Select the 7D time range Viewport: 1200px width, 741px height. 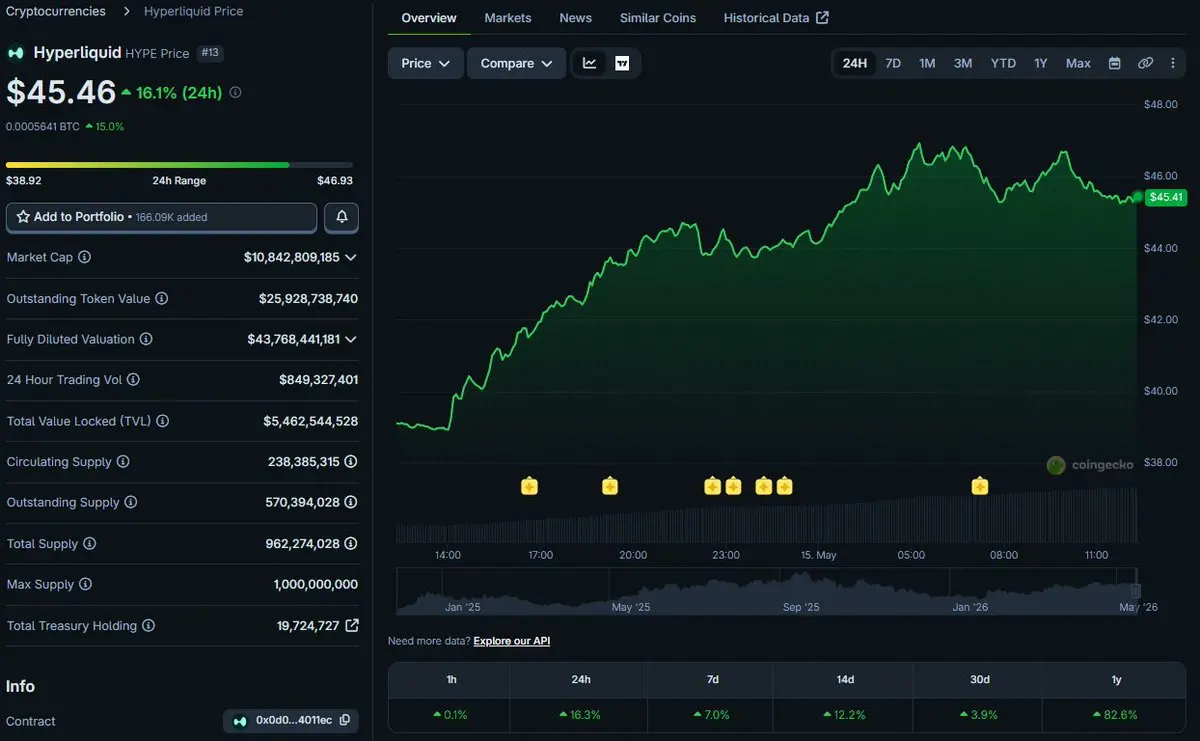pyautogui.click(x=893, y=63)
